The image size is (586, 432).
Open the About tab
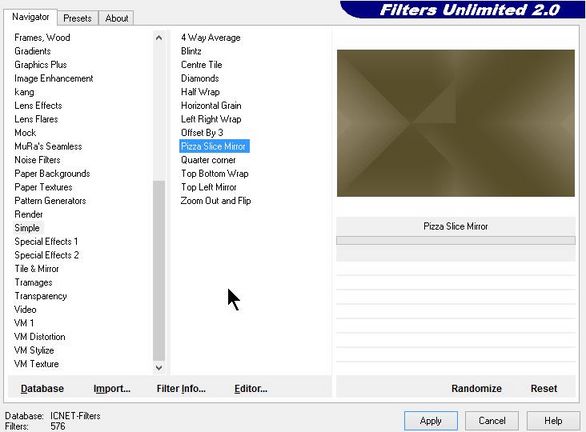[x=116, y=18]
